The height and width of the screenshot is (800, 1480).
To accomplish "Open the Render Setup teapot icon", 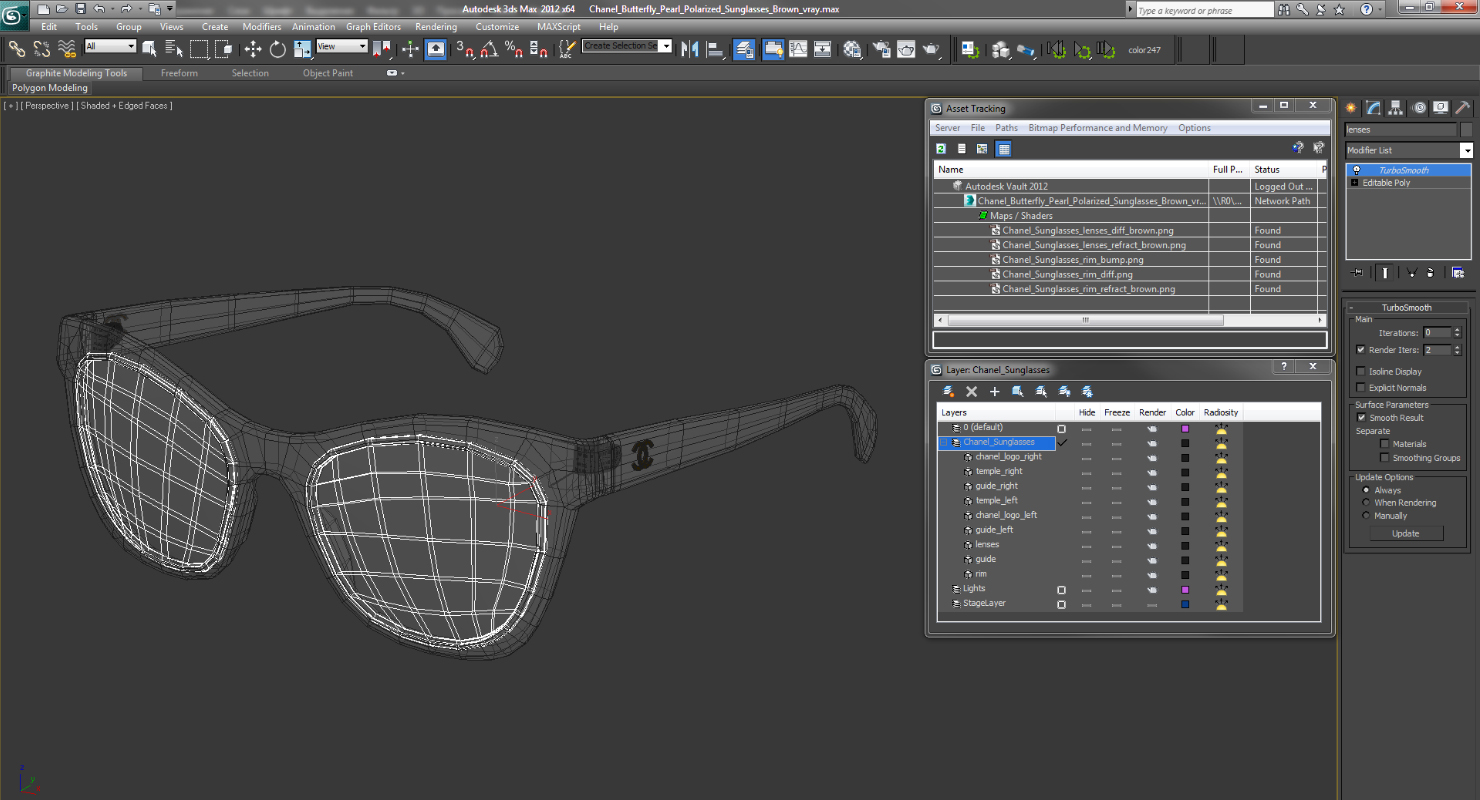I will pos(881,49).
